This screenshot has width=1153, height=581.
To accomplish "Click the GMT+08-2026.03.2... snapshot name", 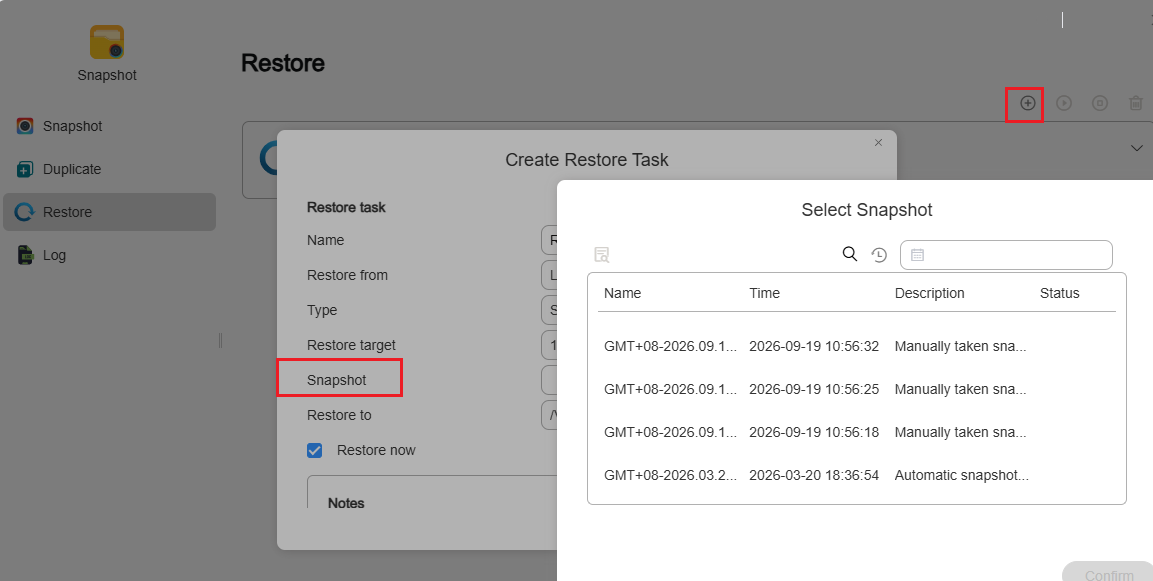I will pos(670,475).
